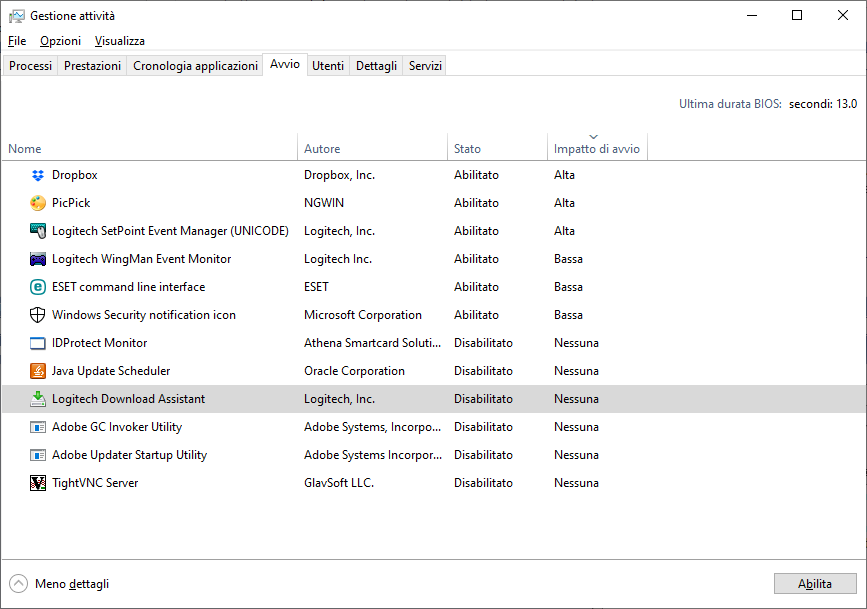Select Adobe Updater Startup Utility text
The width and height of the screenshot is (867, 609).
coord(129,455)
